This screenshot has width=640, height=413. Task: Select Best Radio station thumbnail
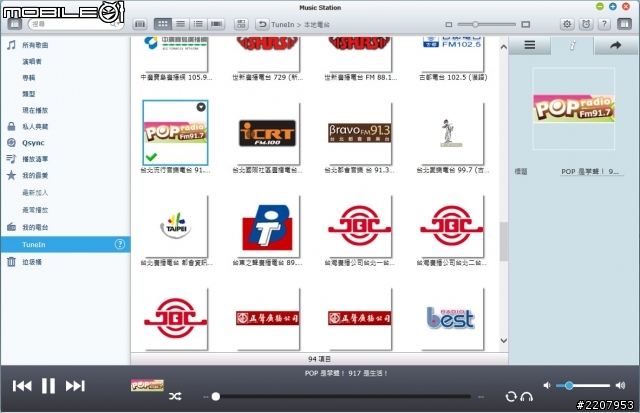451,319
